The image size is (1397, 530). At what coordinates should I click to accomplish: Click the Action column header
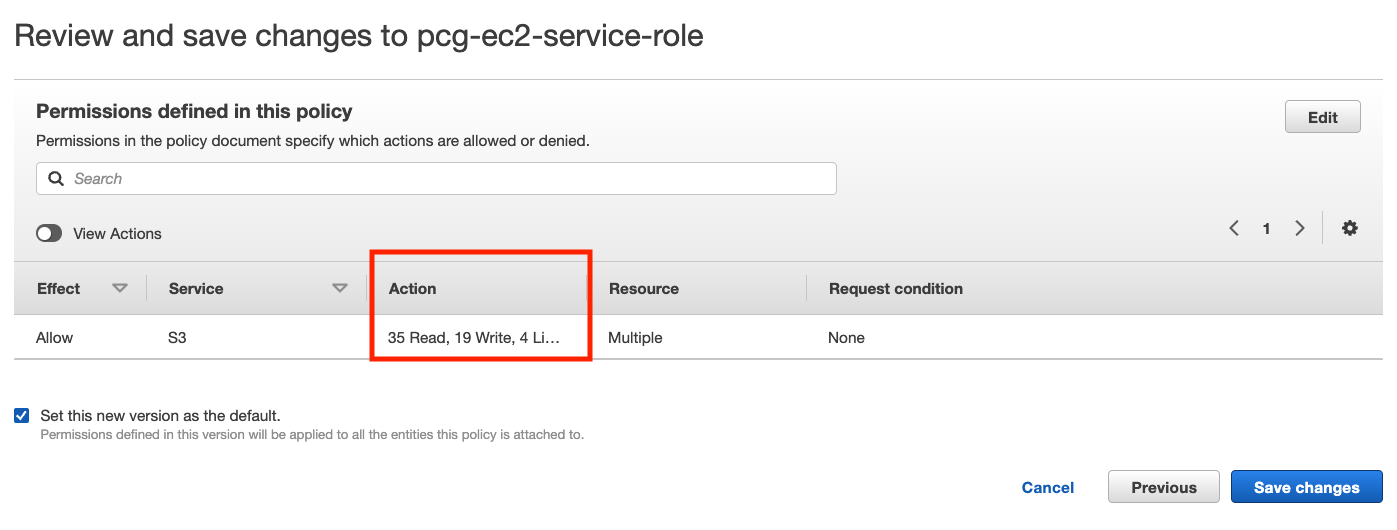click(412, 288)
